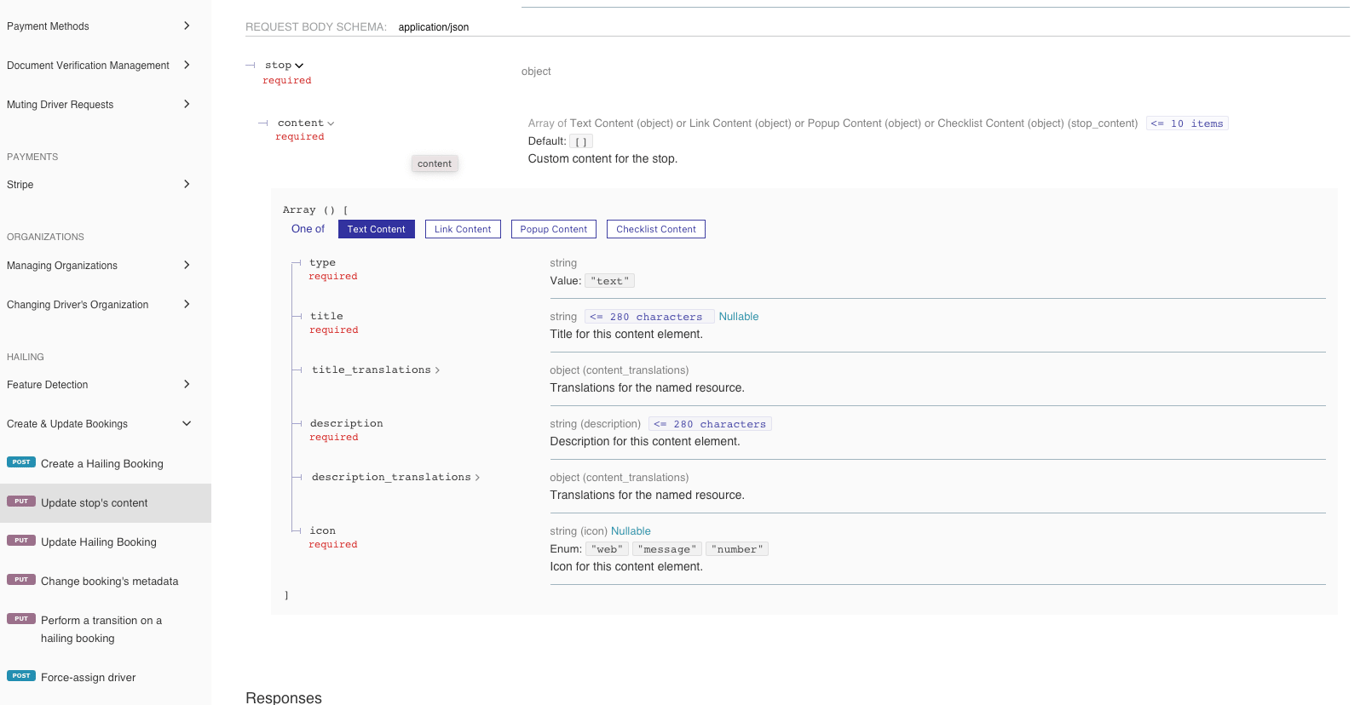The image size is (1366, 705).
Task: Click PUT badge beside Change booking's metadata
Action: point(21,579)
